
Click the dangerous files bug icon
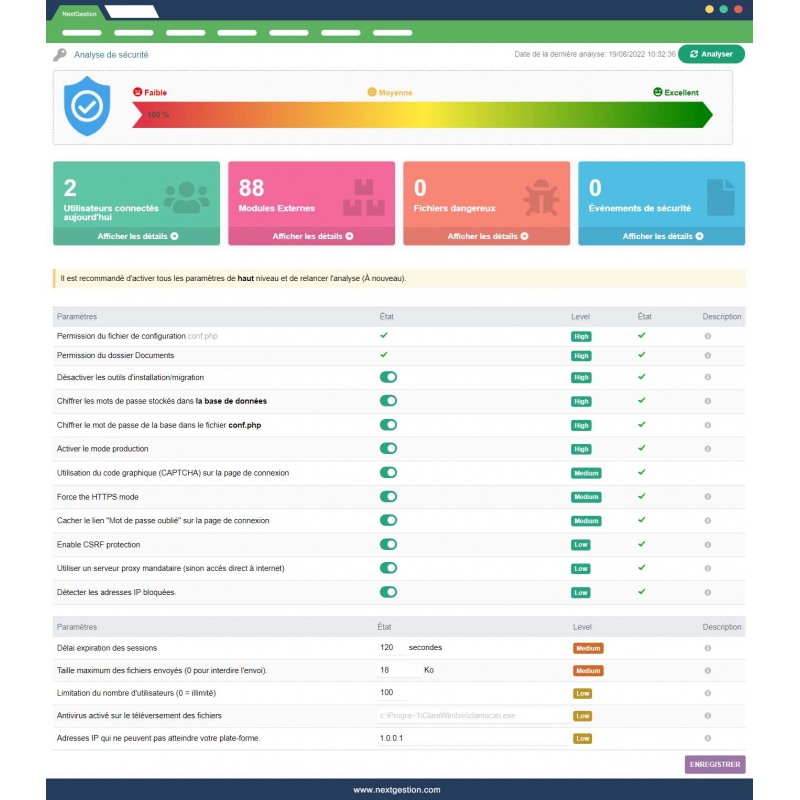[x=537, y=197]
